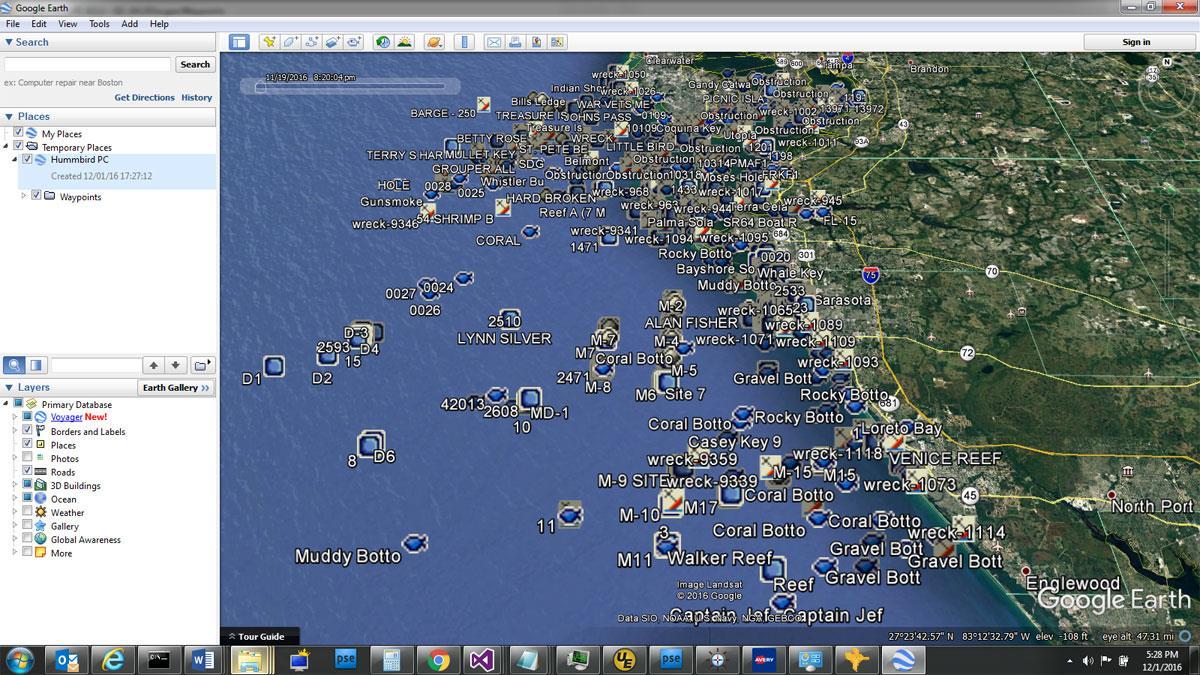This screenshot has height=675, width=1200.
Task: Uncheck My Places checkbox
Action: (18, 133)
